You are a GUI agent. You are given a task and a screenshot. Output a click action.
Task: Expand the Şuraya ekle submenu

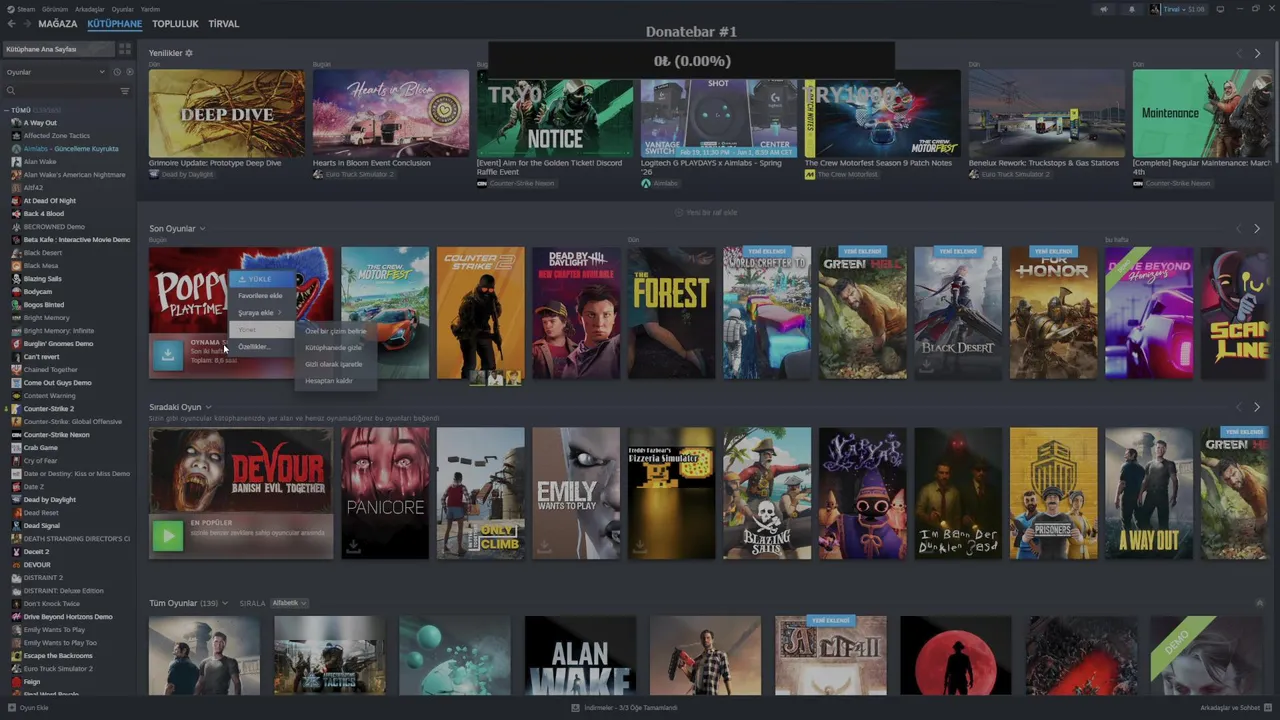[261, 313]
